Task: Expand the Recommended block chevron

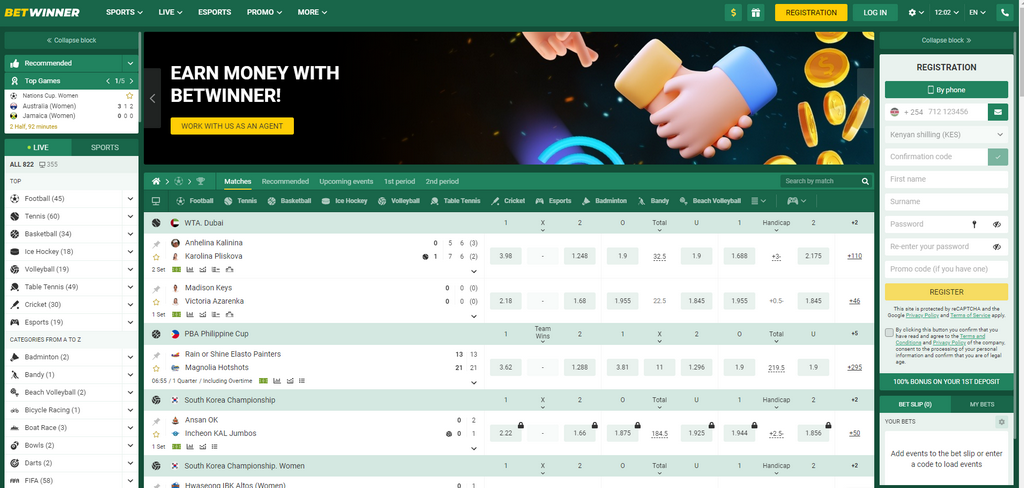Action: click(131, 63)
